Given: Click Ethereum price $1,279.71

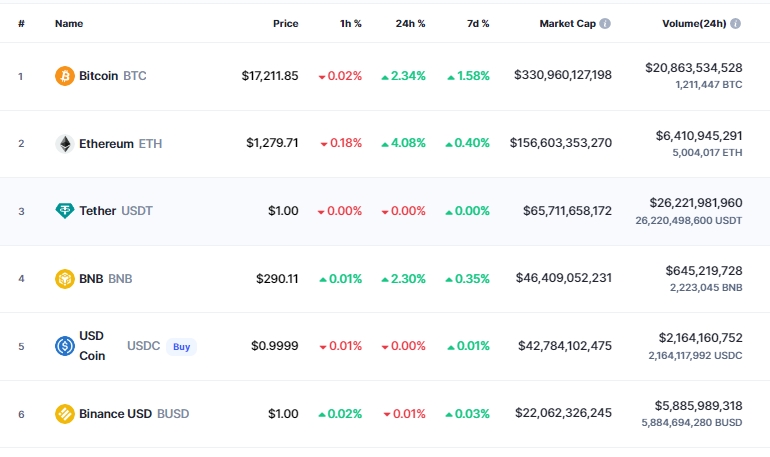Looking at the screenshot, I should [x=272, y=143].
